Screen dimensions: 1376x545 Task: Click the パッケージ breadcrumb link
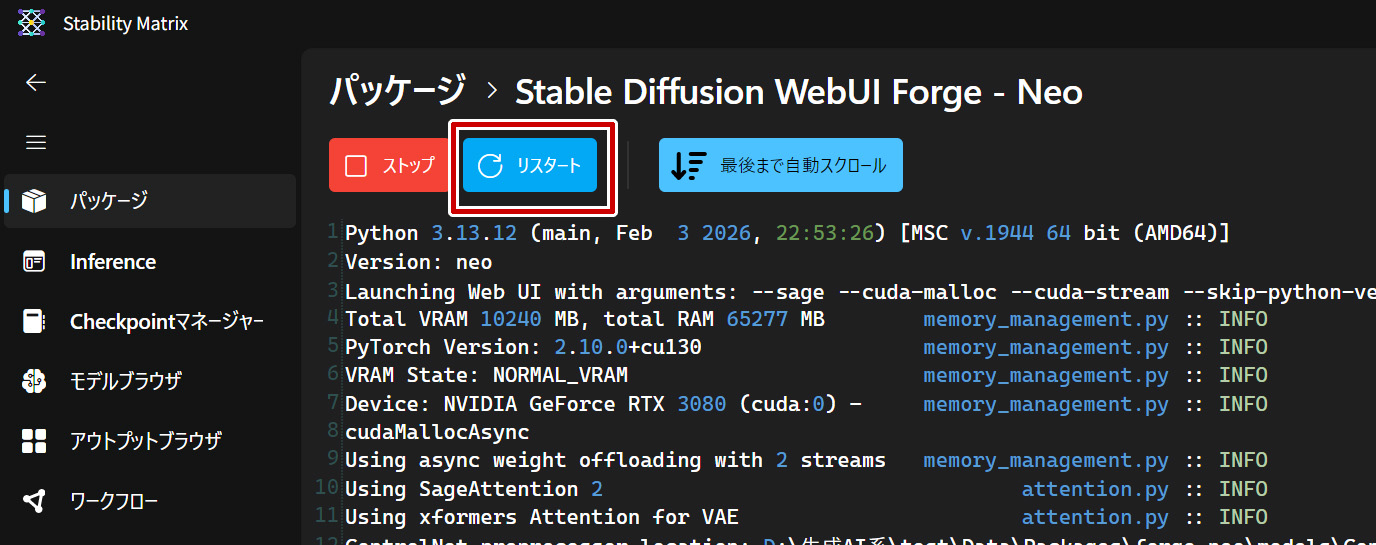(x=398, y=92)
